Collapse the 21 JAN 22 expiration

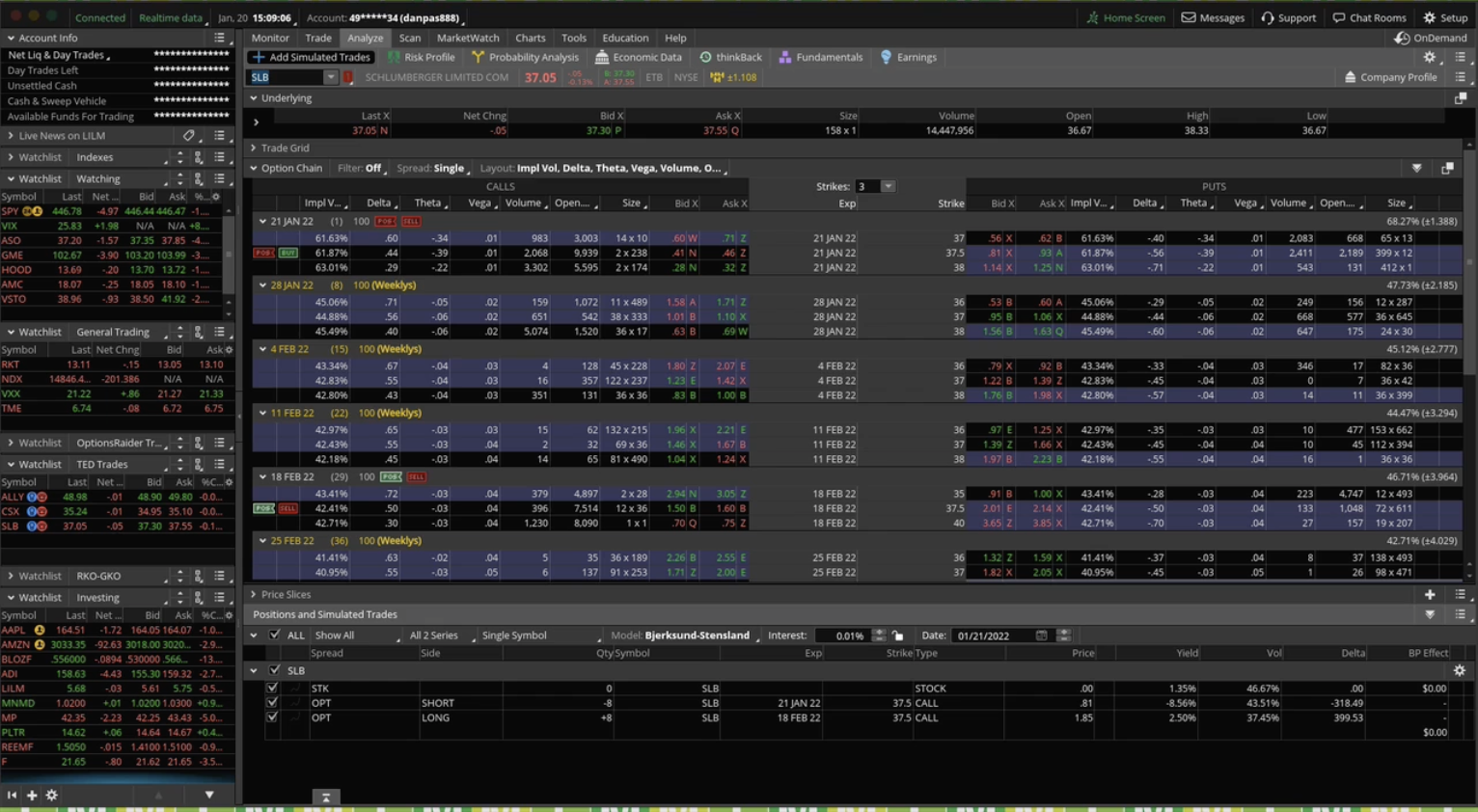[x=262, y=222]
